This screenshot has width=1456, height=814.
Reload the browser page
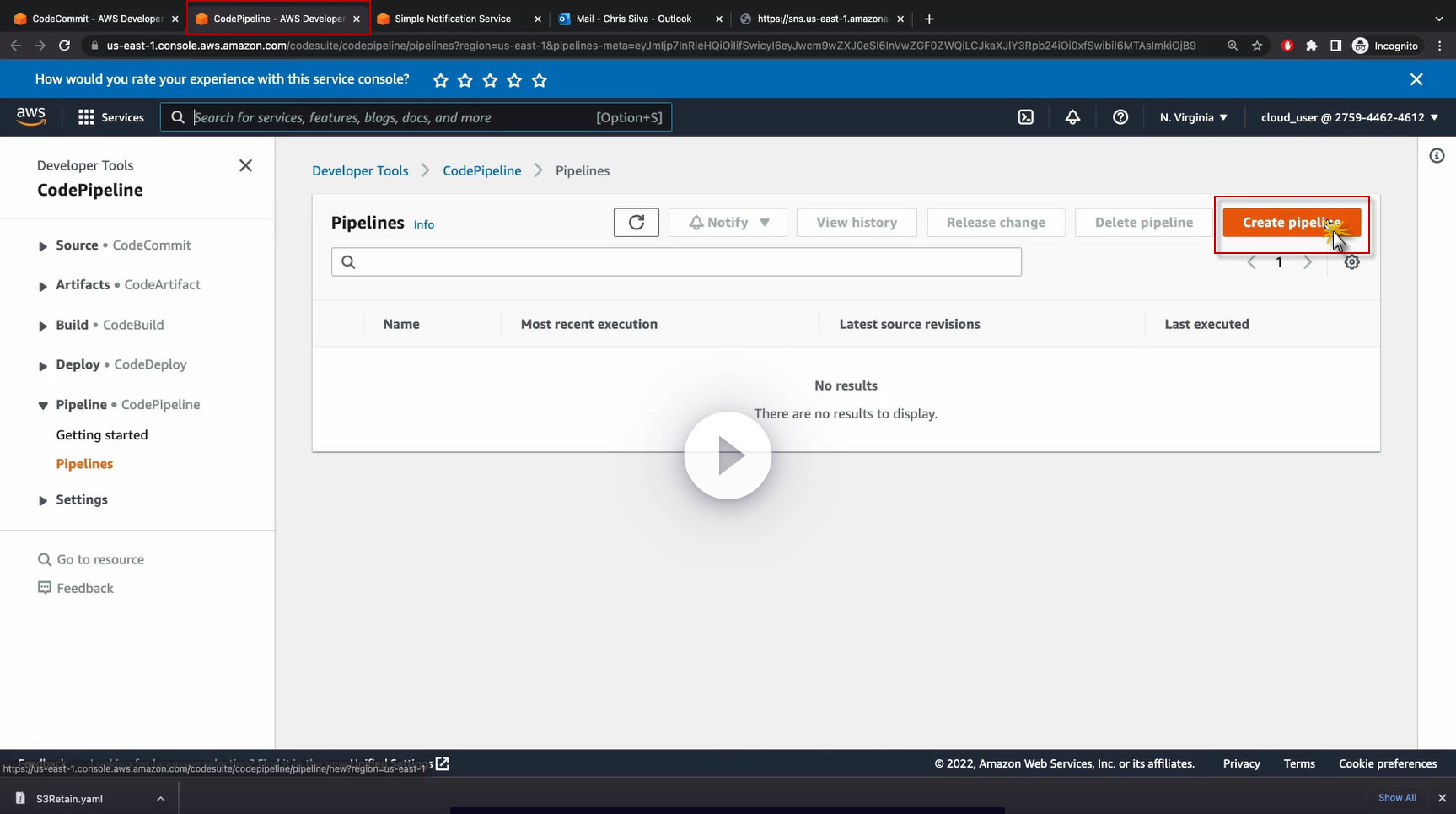click(64, 46)
